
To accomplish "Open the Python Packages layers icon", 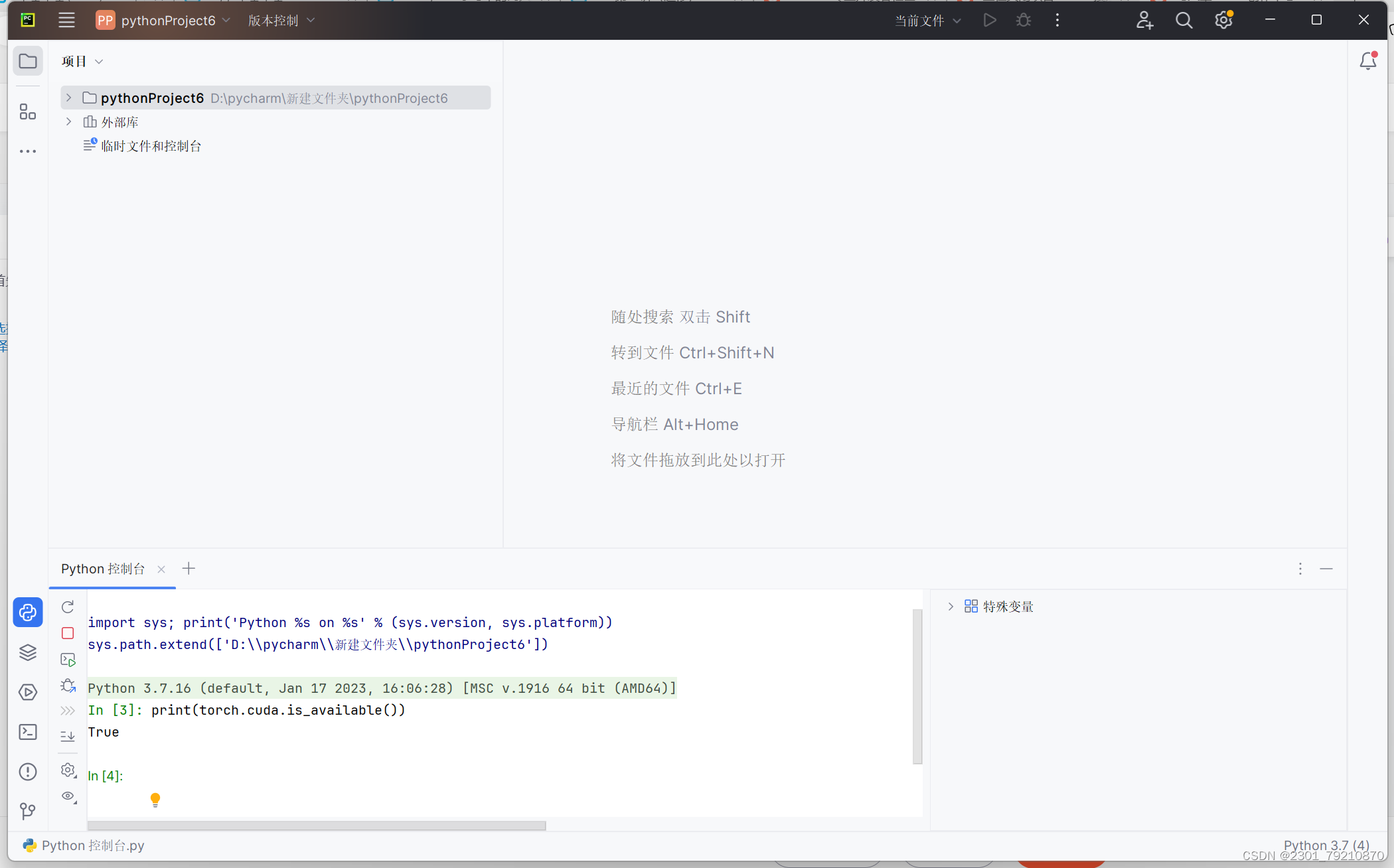I will [28, 652].
